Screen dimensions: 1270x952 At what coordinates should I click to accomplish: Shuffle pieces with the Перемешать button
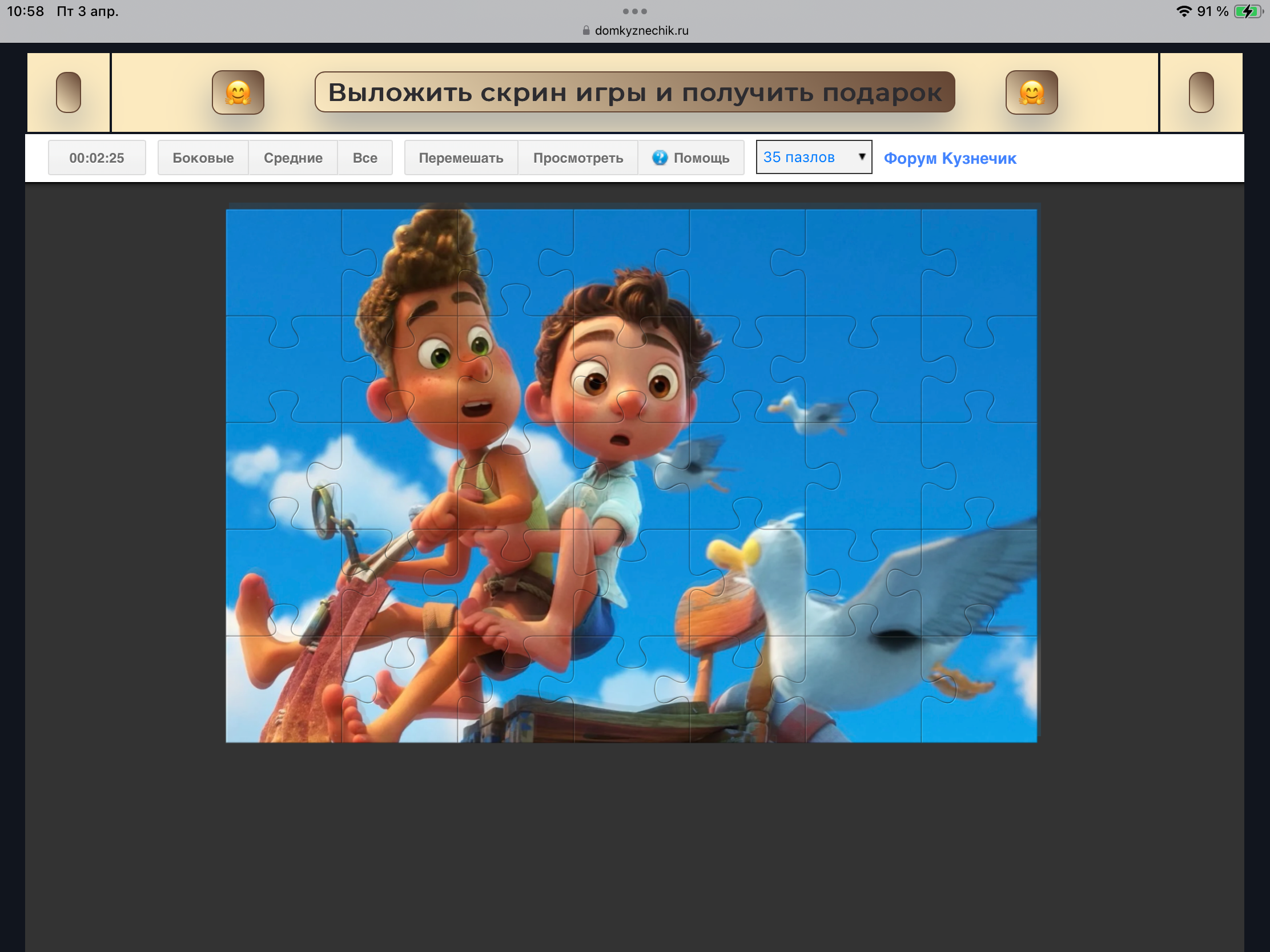pos(460,158)
